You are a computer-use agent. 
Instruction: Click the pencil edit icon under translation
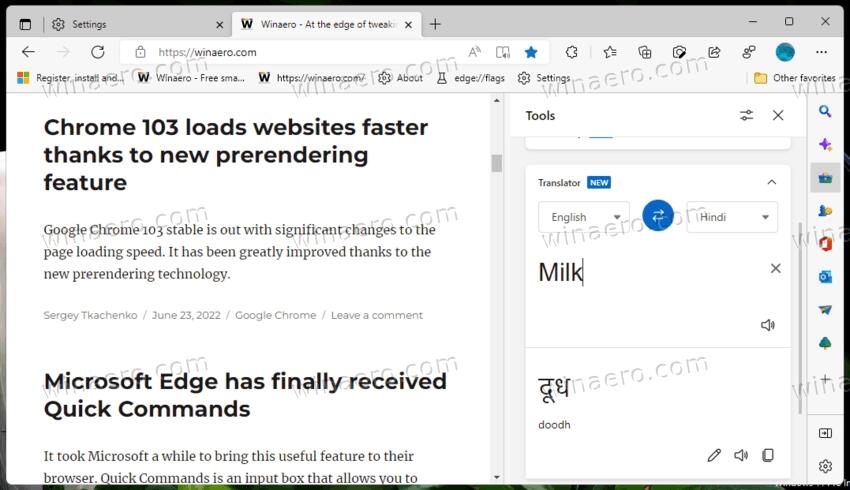(x=713, y=455)
